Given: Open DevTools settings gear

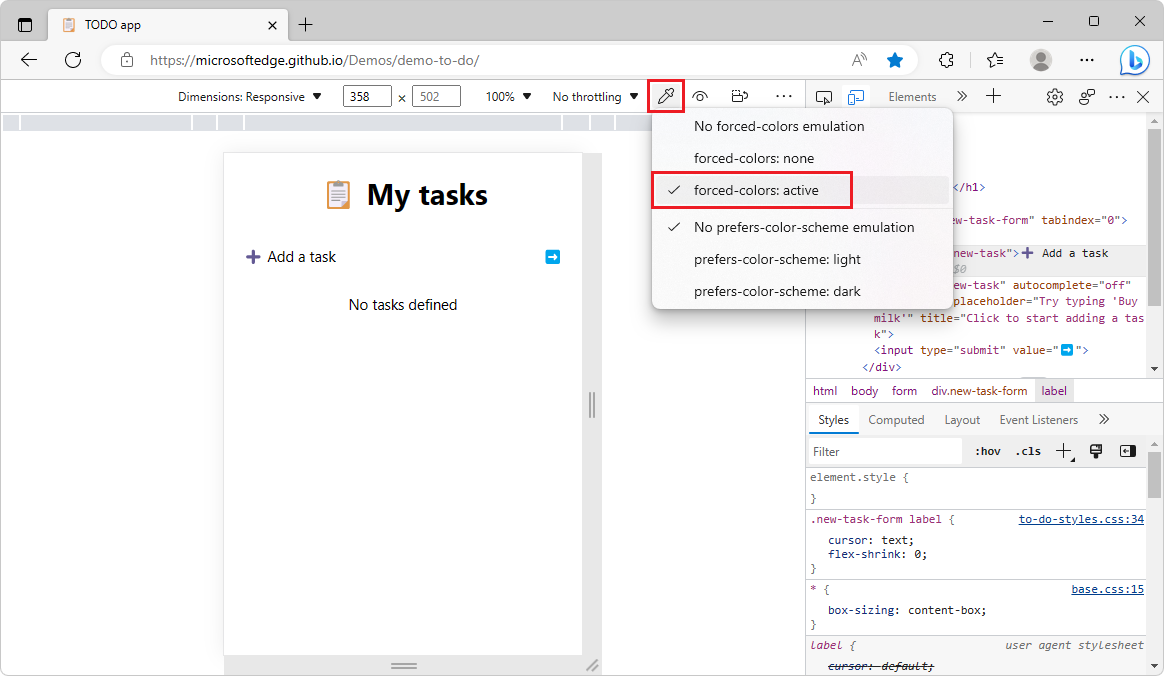Looking at the screenshot, I should coord(1055,96).
